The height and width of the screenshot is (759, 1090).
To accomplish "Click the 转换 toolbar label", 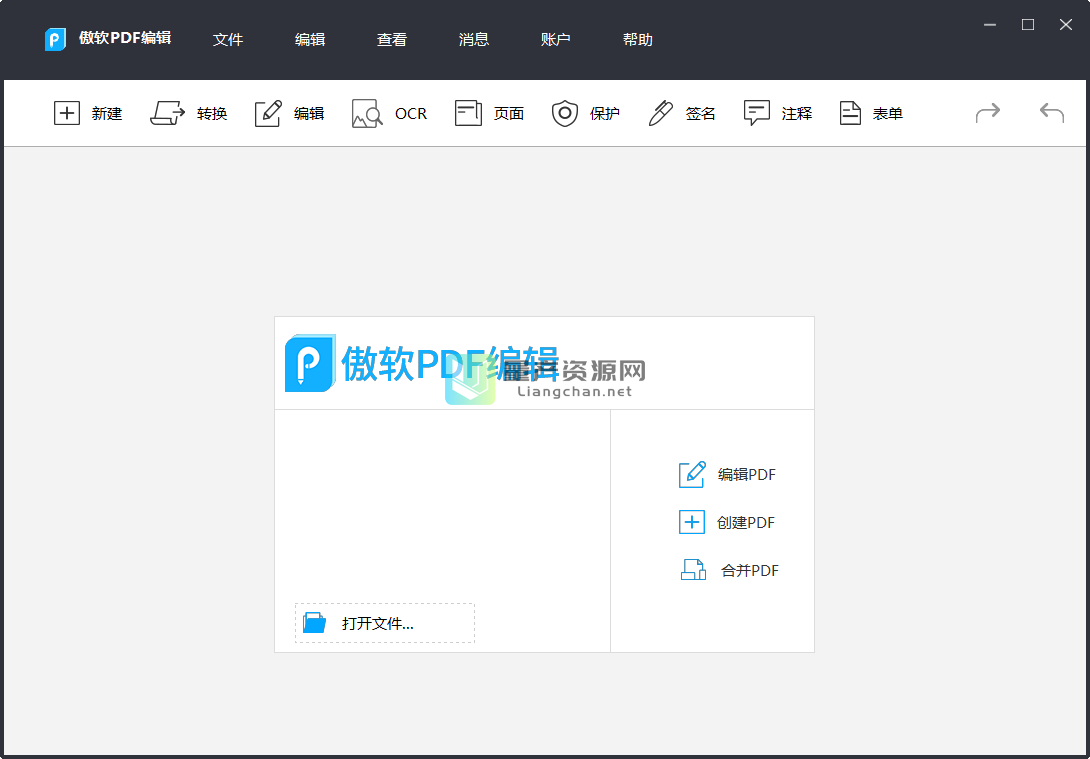I will tap(212, 113).
